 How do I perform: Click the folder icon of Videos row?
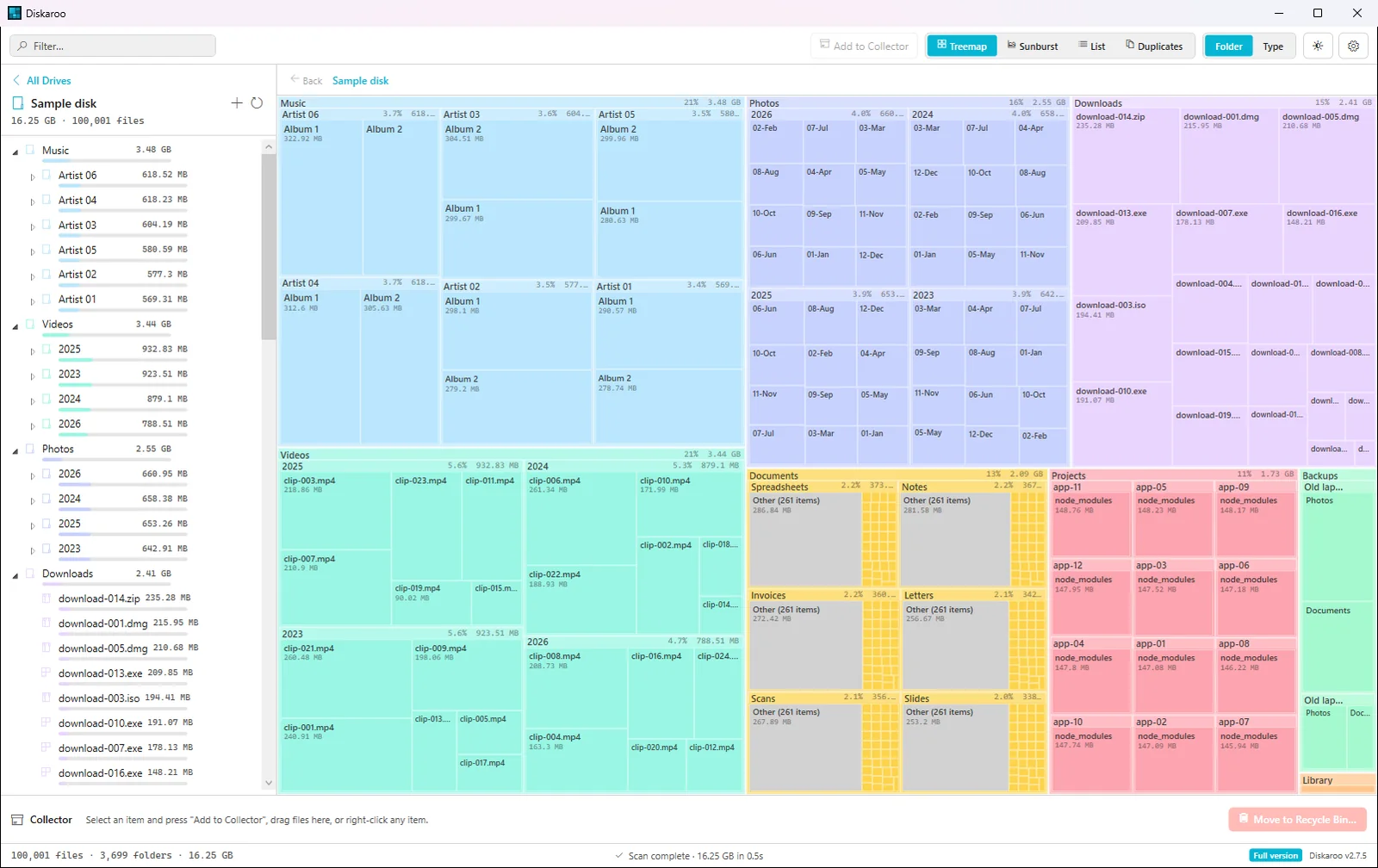tap(30, 324)
